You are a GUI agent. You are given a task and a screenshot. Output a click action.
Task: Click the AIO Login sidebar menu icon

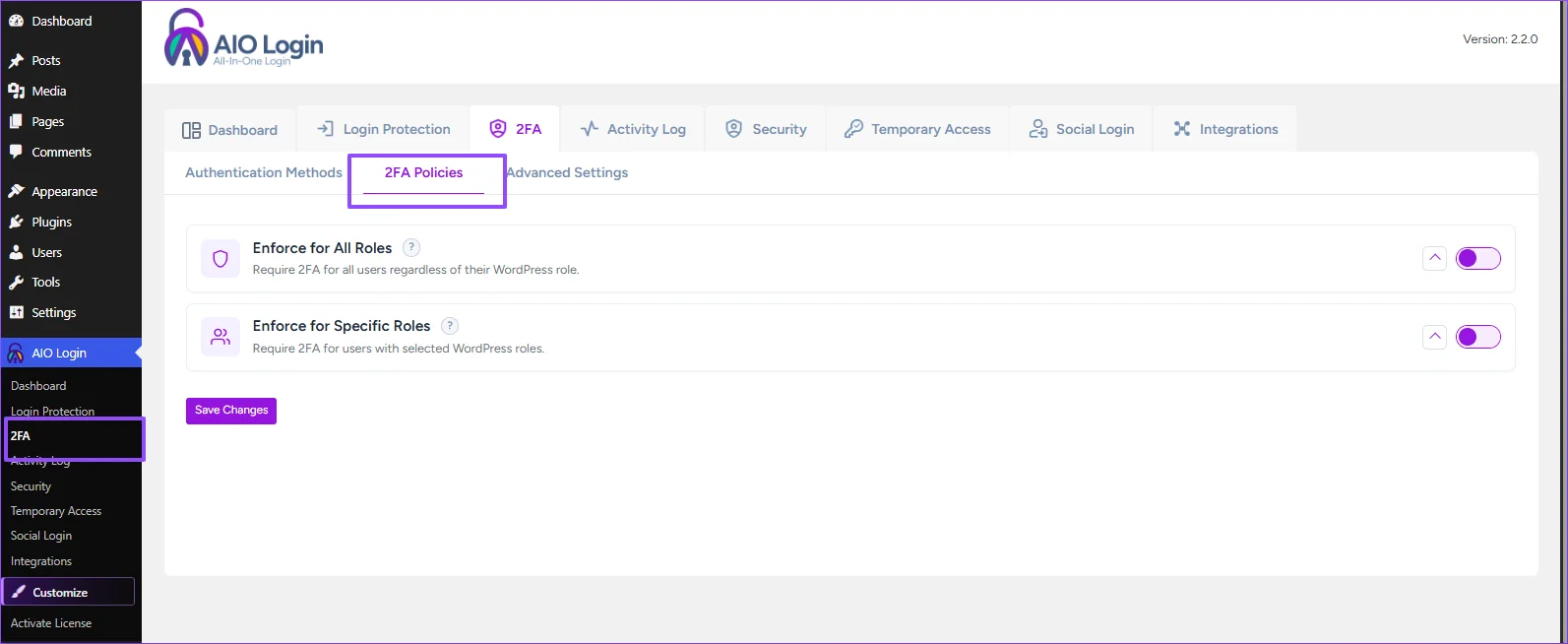coord(16,354)
